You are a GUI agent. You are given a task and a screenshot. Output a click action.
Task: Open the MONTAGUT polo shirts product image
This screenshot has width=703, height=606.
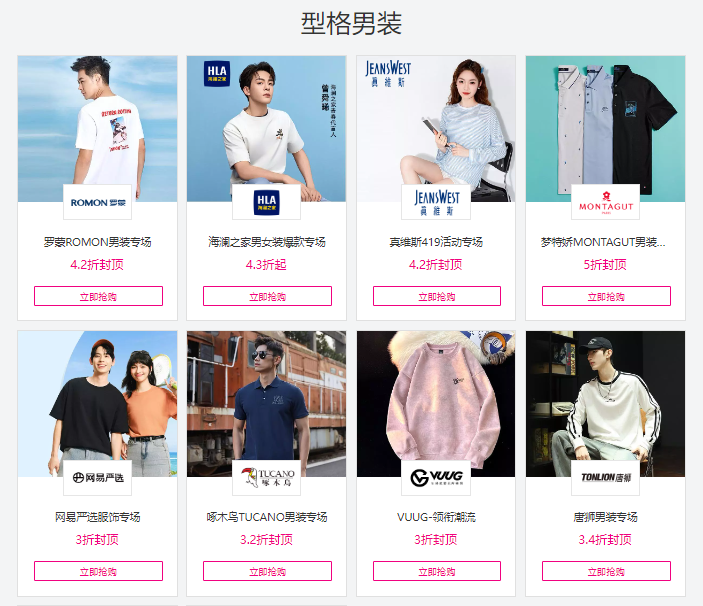pyautogui.click(x=605, y=129)
